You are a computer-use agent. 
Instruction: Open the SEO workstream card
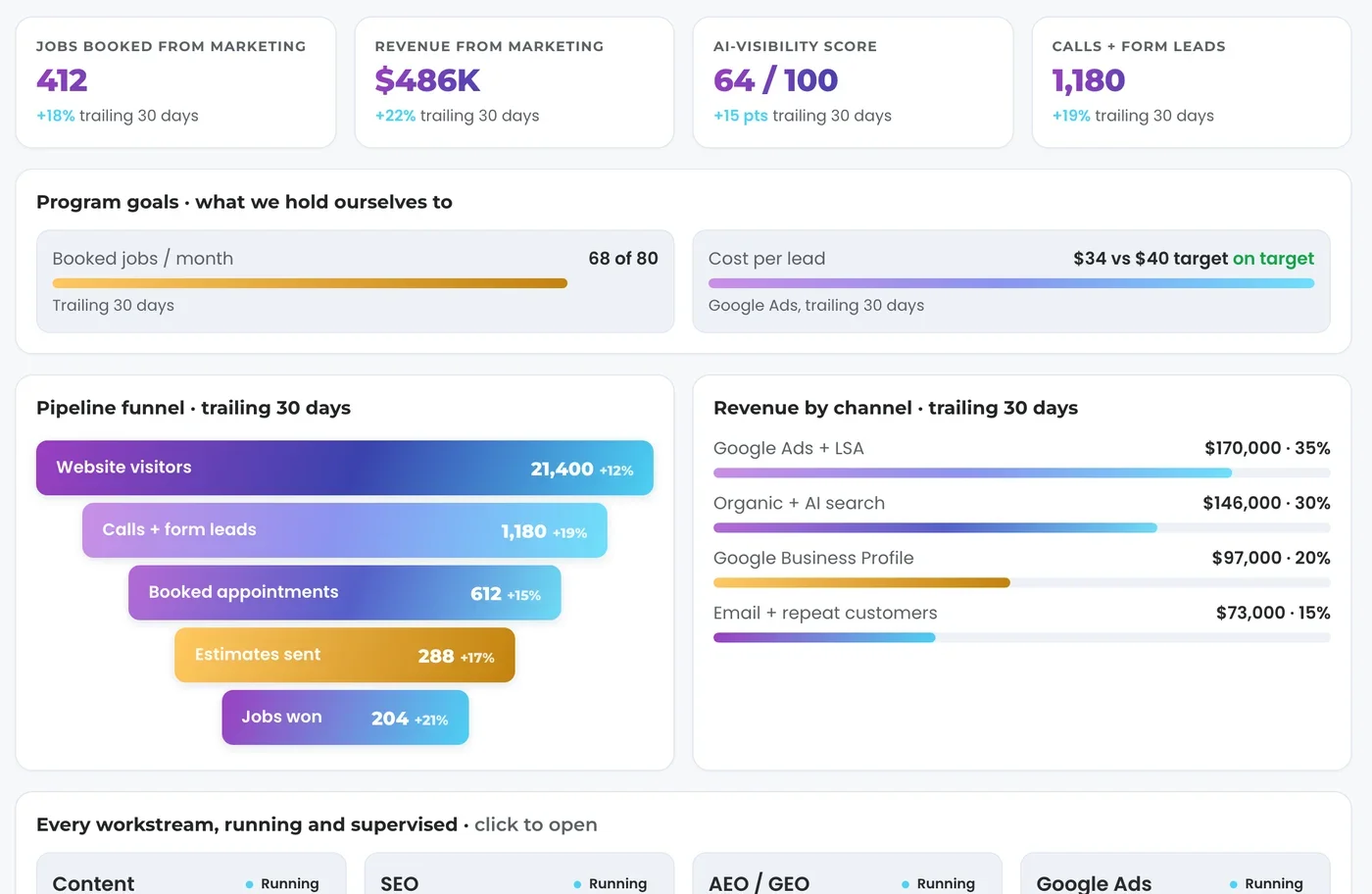pos(519,873)
